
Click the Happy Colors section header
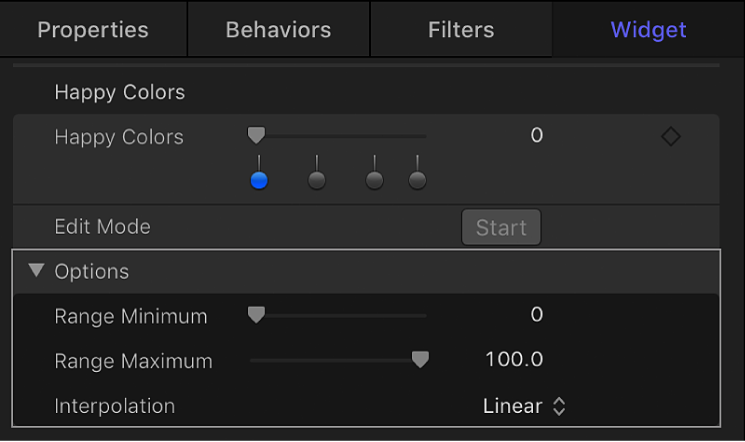pos(120,92)
